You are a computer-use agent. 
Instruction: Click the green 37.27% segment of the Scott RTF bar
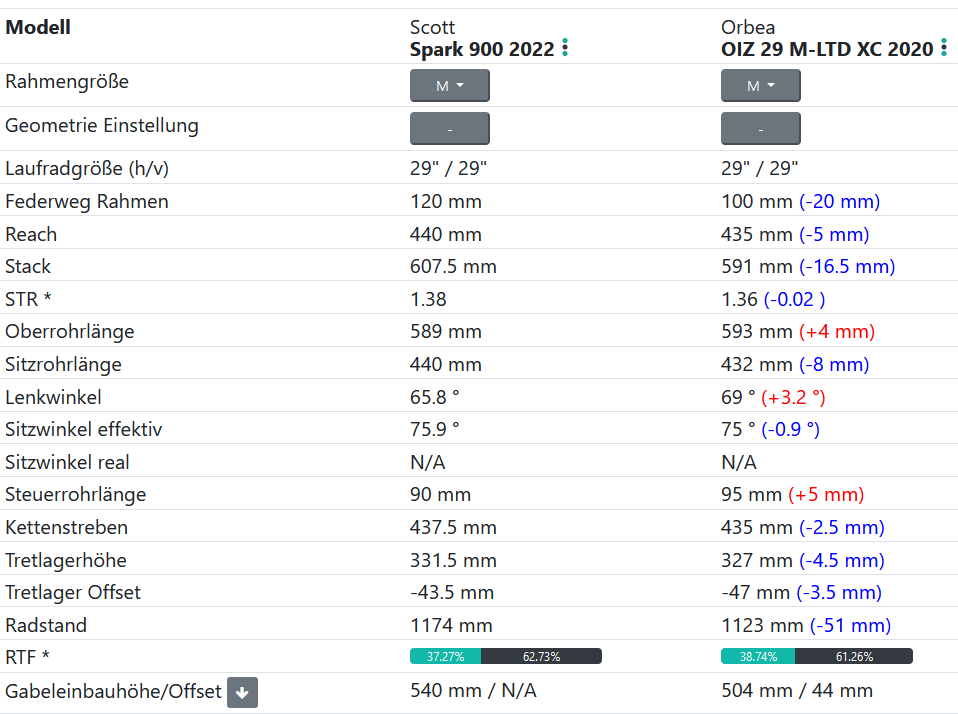(x=445, y=657)
